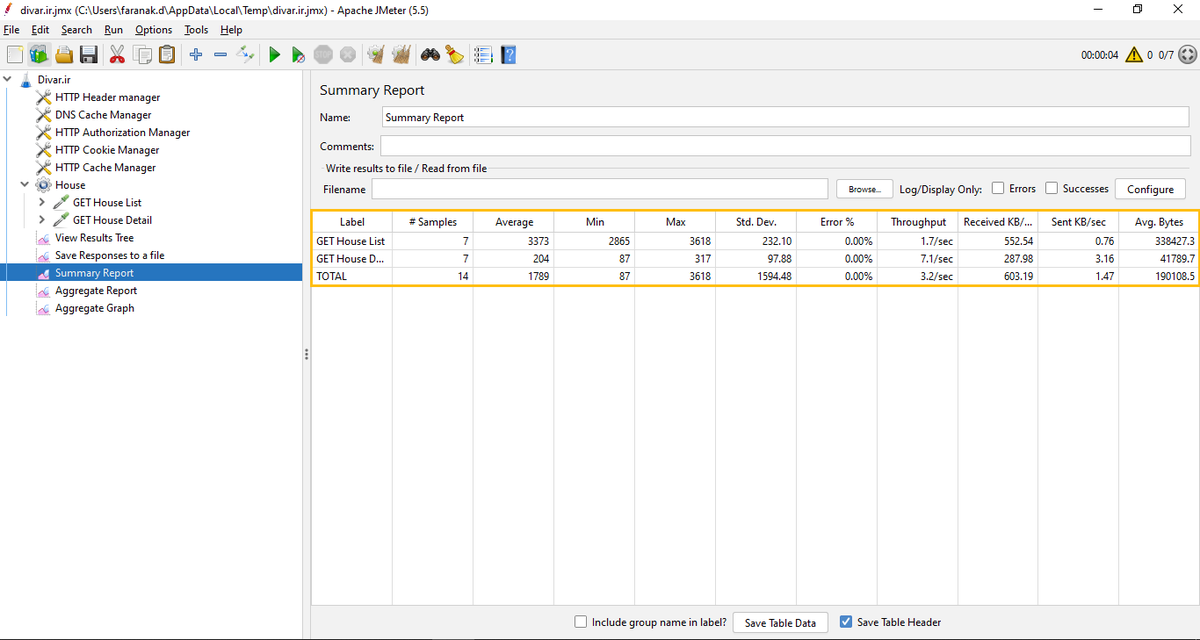The image size is (1200, 640).
Task: Open the Search menu
Action: 76,30
